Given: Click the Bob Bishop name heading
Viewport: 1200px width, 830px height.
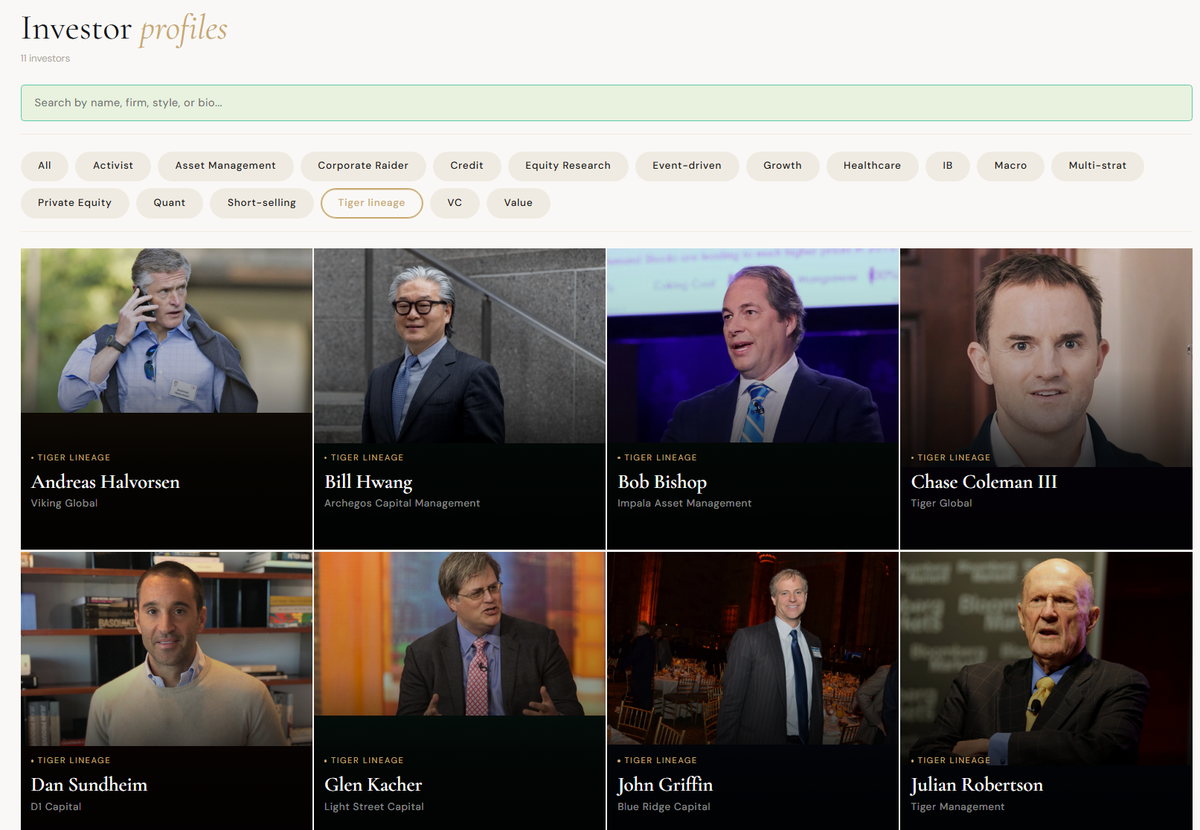Looking at the screenshot, I should 662,482.
